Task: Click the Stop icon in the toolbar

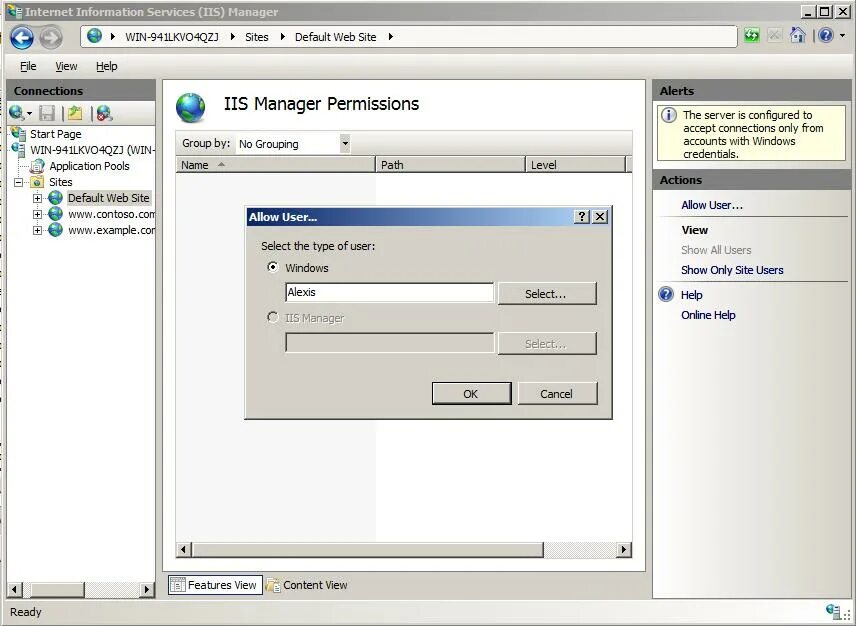Action: pos(774,36)
